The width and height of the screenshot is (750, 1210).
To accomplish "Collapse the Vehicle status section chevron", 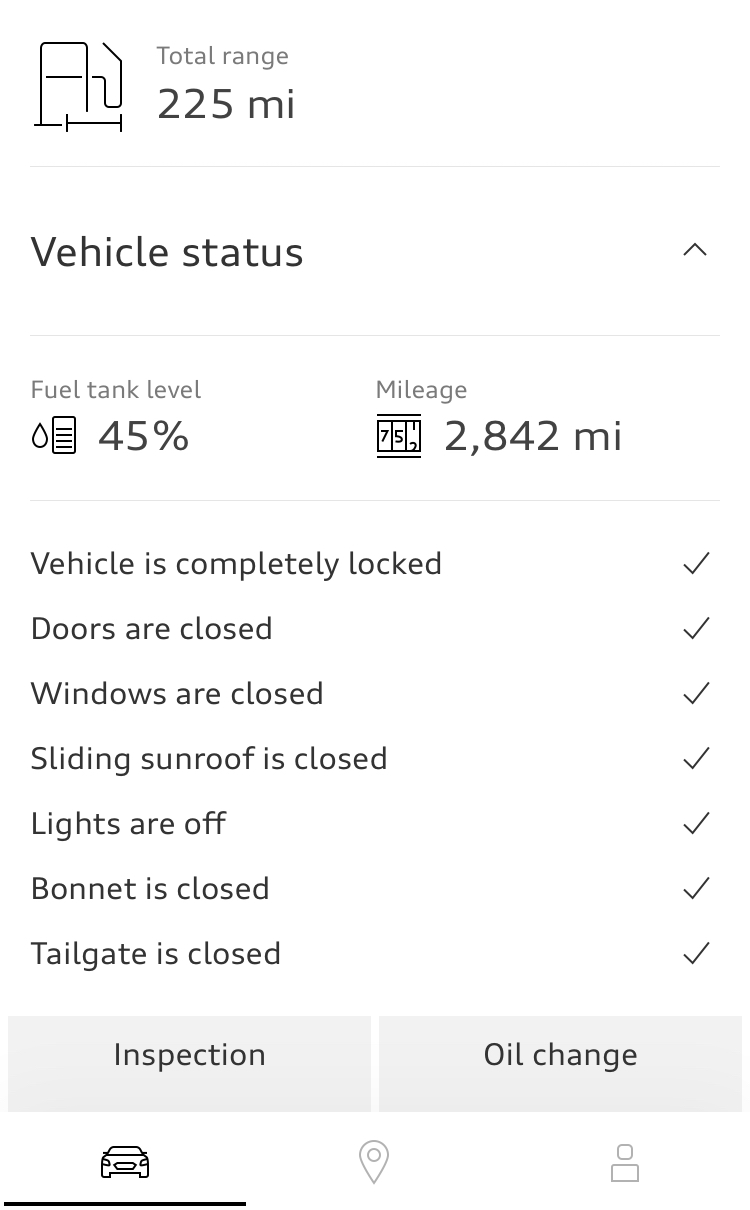I will (695, 251).
